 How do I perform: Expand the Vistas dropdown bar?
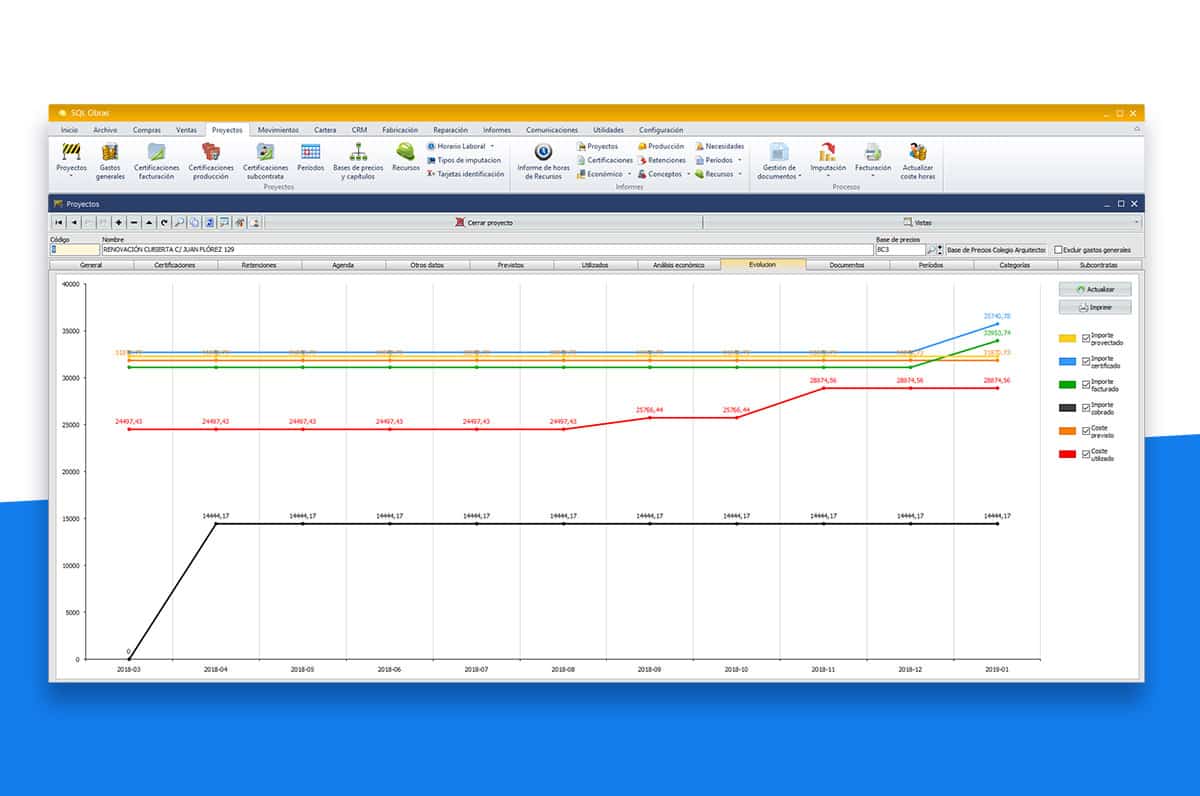[922, 222]
